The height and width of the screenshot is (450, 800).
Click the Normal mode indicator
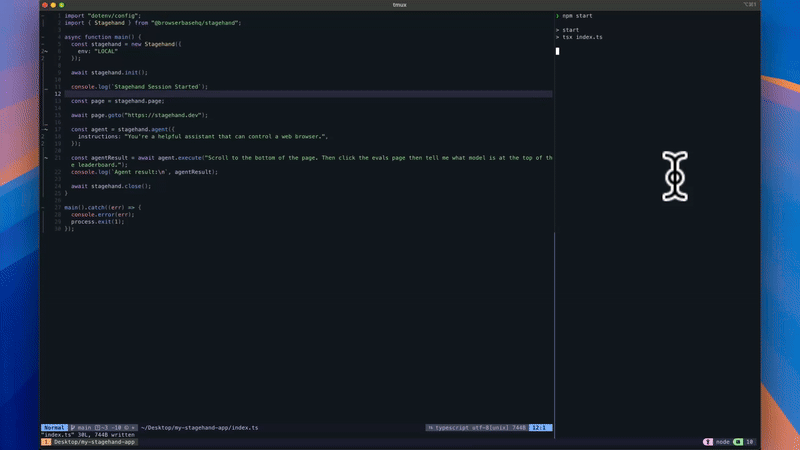click(x=54, y=428)
